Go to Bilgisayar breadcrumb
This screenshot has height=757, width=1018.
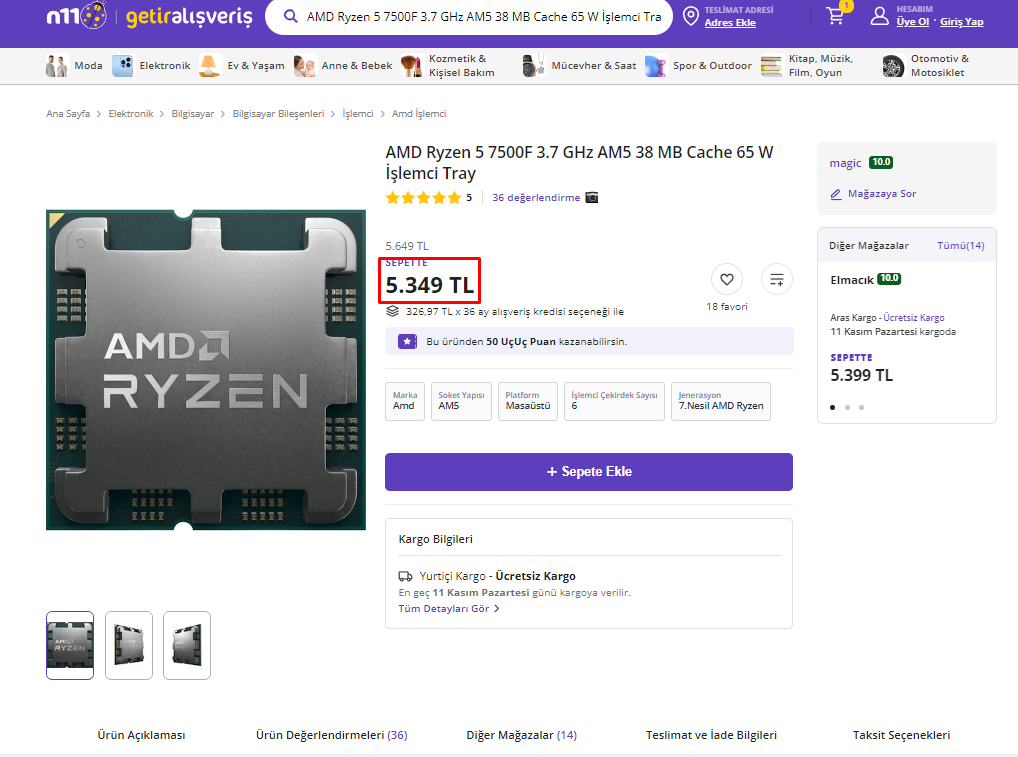tap(193, 114)
